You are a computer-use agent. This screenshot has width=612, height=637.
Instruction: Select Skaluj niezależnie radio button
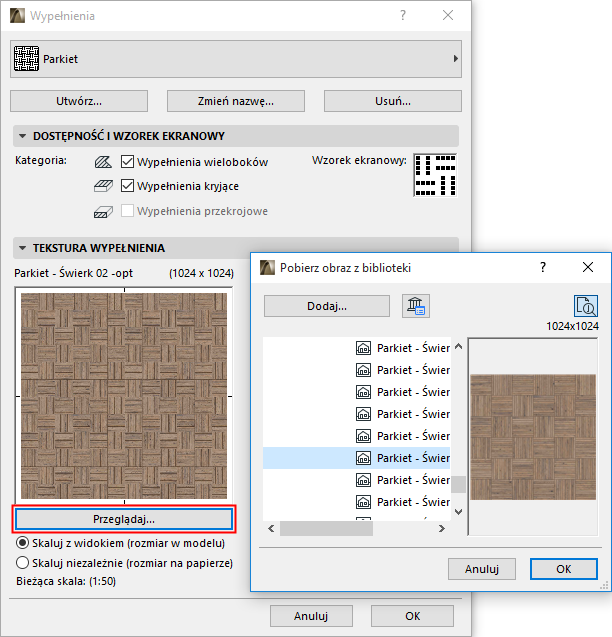(22, 563)
